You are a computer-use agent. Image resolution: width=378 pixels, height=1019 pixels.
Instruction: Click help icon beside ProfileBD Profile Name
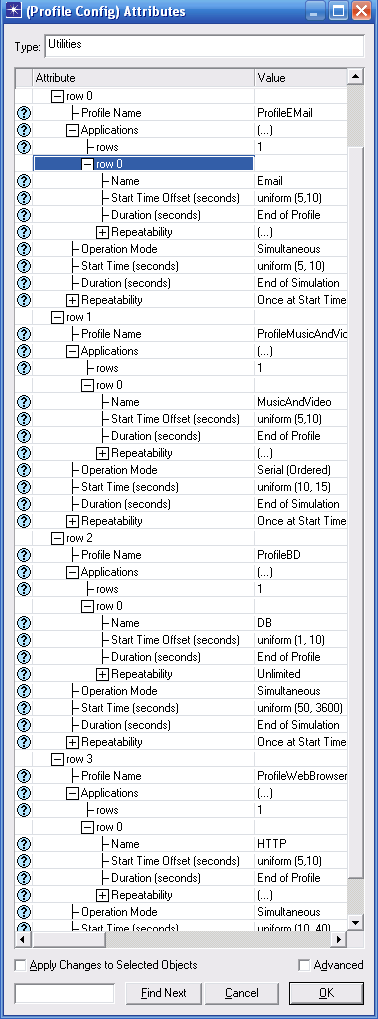(23, 555)
